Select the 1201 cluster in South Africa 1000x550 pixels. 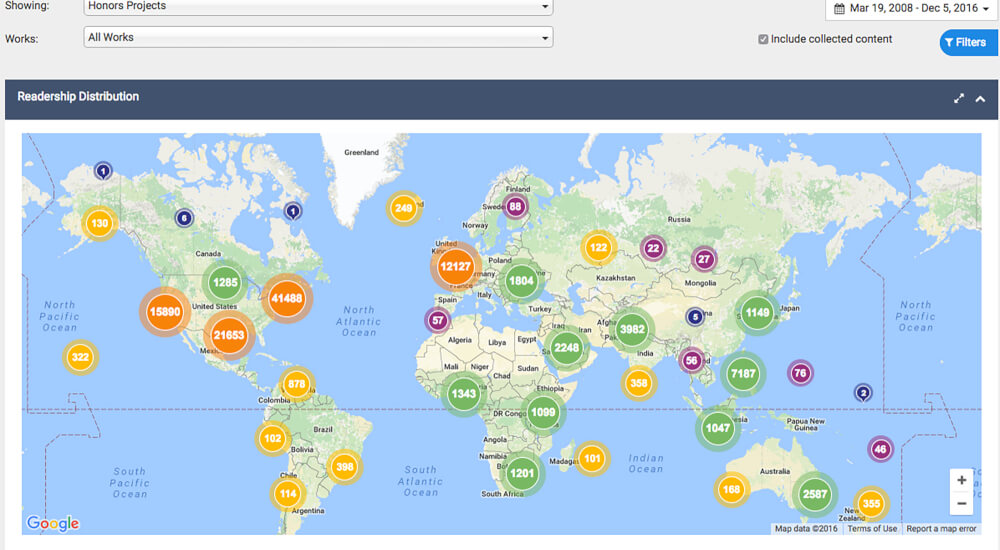(x=522, y=473)
